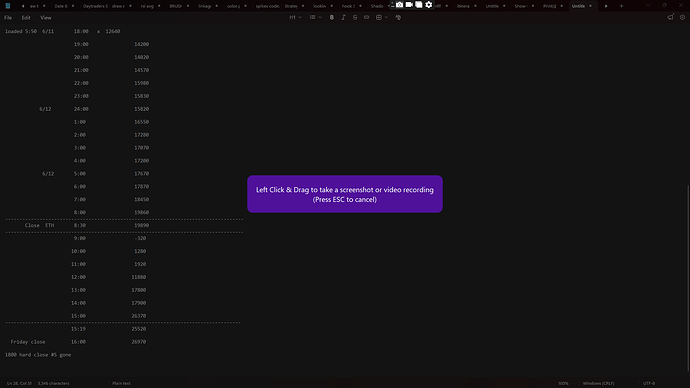Click the '1800 hard close' line
The image size is (690, 388).
38,355
